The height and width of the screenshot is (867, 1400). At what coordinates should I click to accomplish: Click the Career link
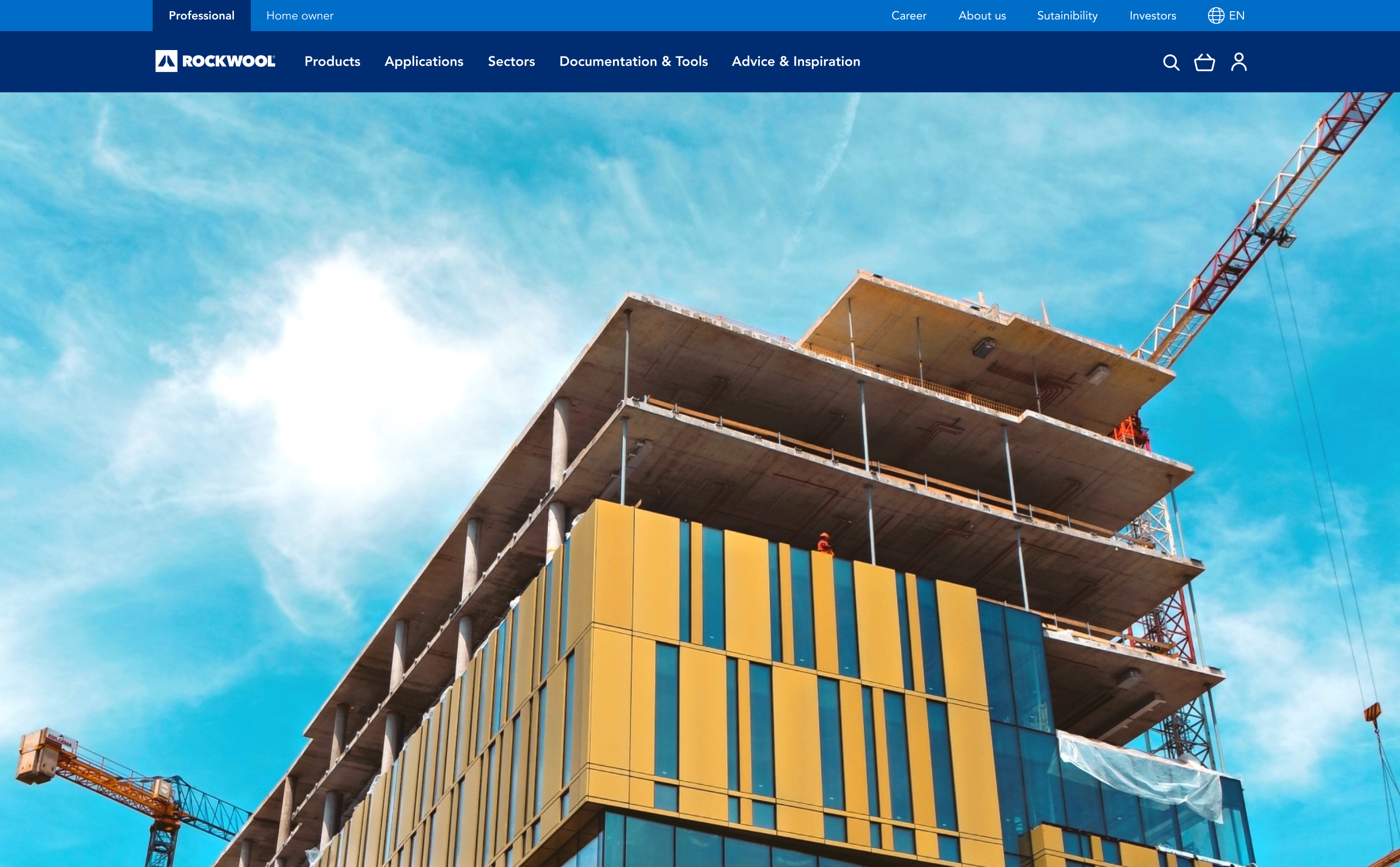pyautogui.click(x=909, y=15)
